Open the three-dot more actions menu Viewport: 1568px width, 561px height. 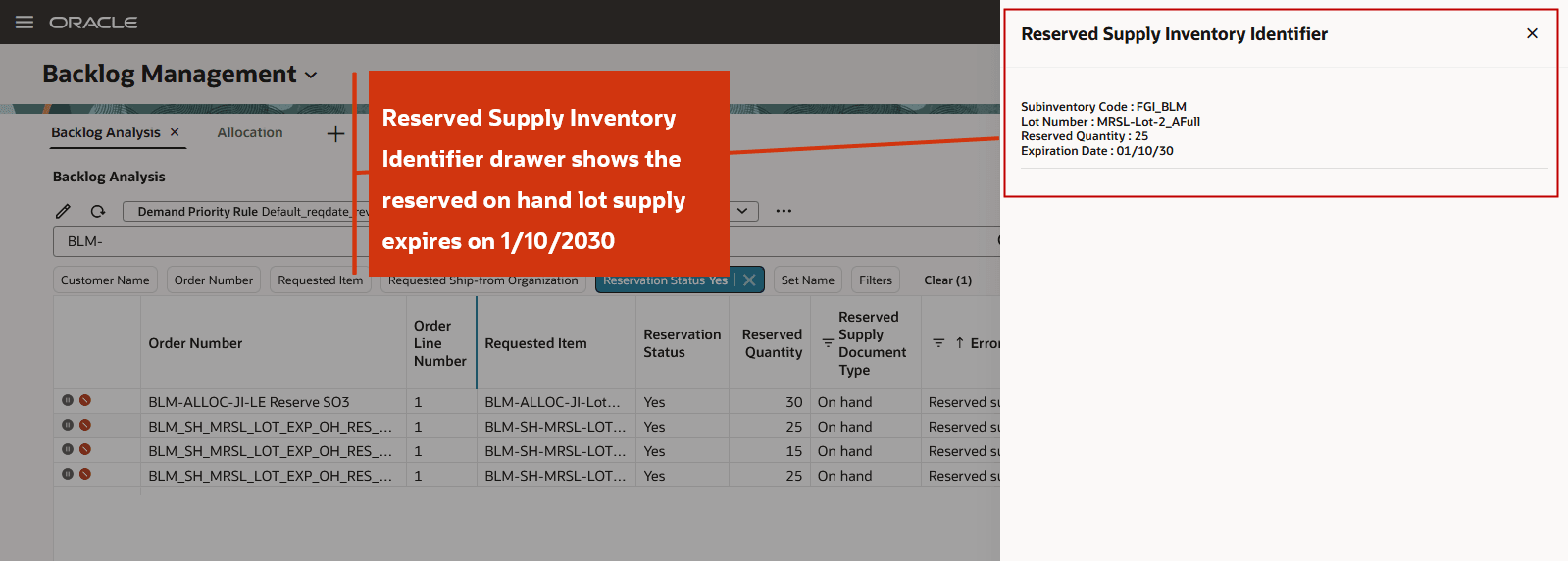point(784,211)
